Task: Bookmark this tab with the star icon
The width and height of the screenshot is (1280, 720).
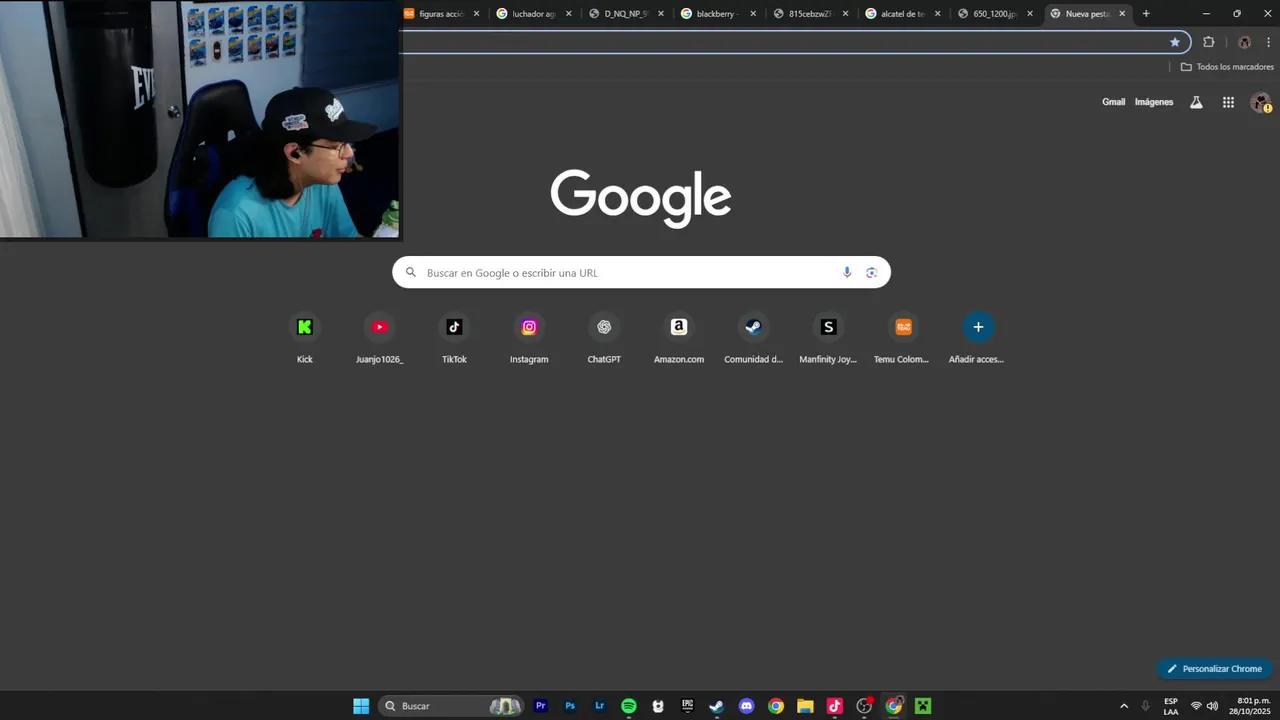Action: click(x=1175, y=42)
